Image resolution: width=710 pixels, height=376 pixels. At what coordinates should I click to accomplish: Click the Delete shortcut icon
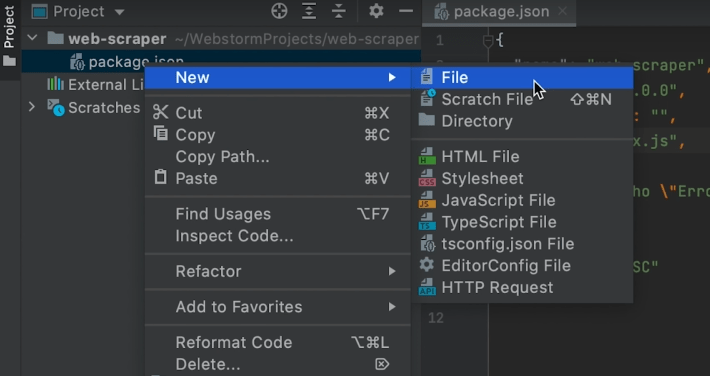pos(382,364)
